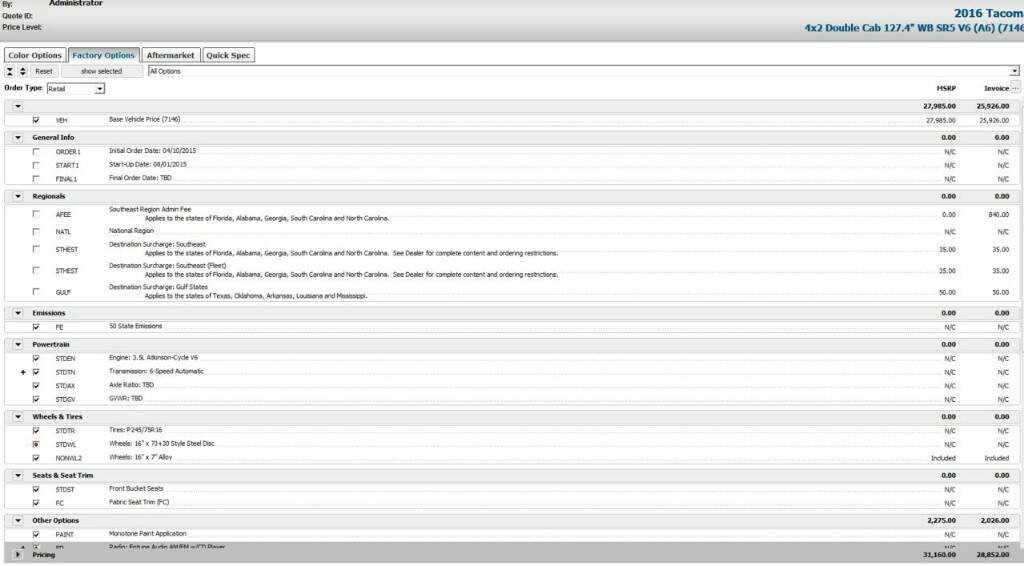Toggle the STDWL steel wheels checkbox
This screenshot has width=1024, height=566.
[x=36, y=444]
